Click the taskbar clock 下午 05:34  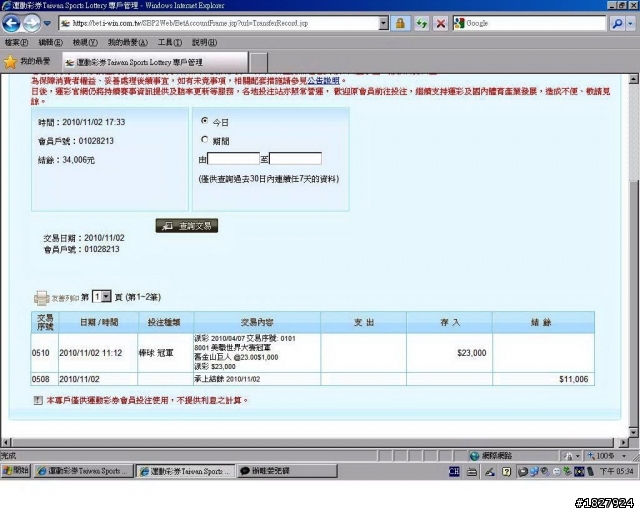tap(617, 472)
